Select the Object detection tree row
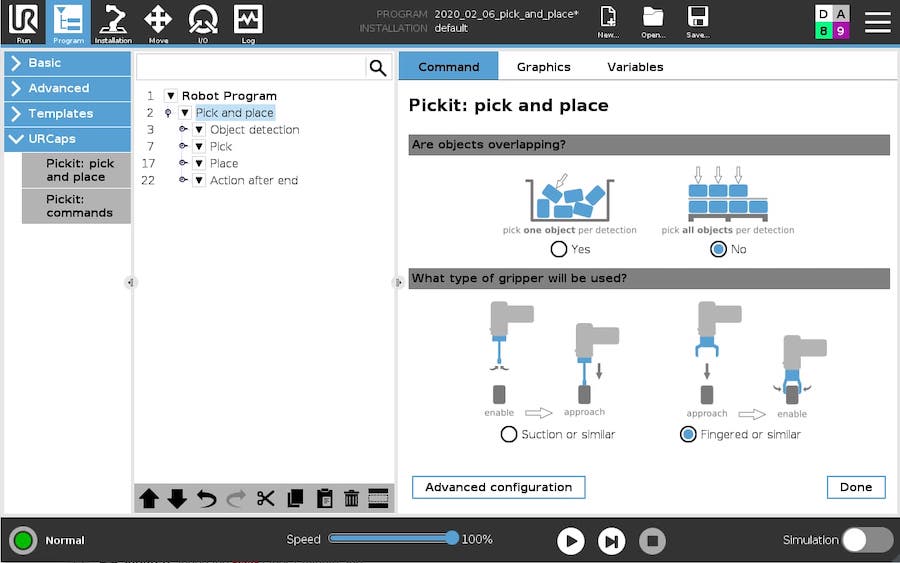The width and height of the screenshot is (900, 563). point(254,130)
